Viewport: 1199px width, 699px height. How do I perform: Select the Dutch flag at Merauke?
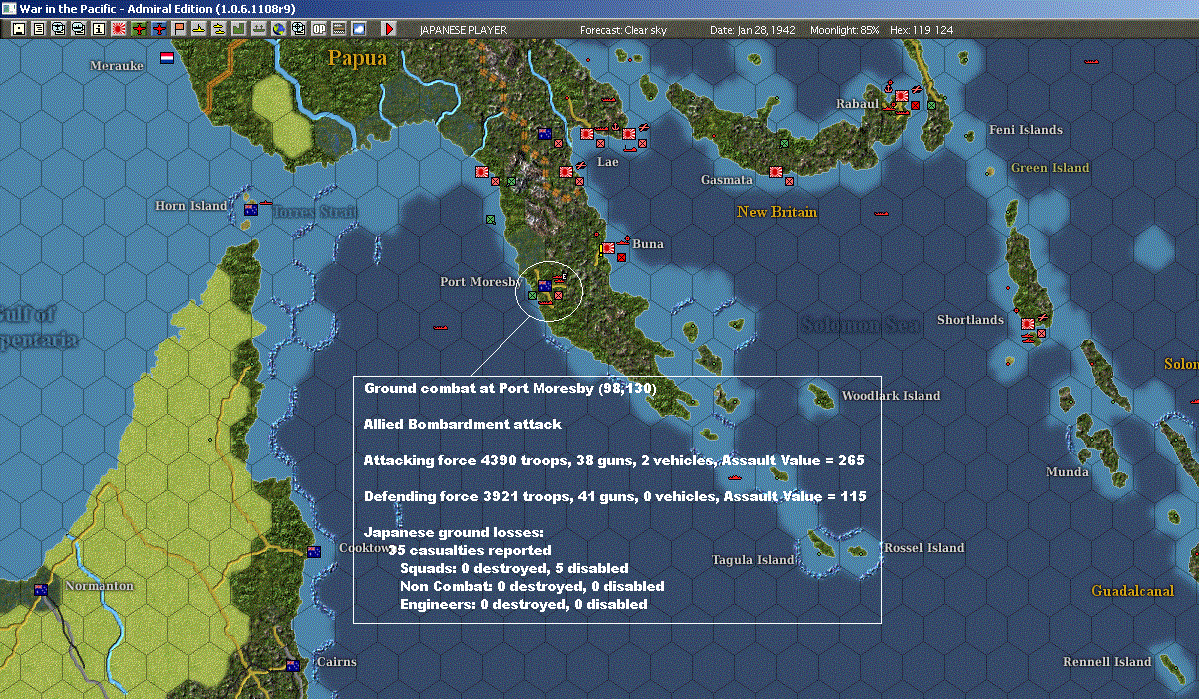coord(167,58)
